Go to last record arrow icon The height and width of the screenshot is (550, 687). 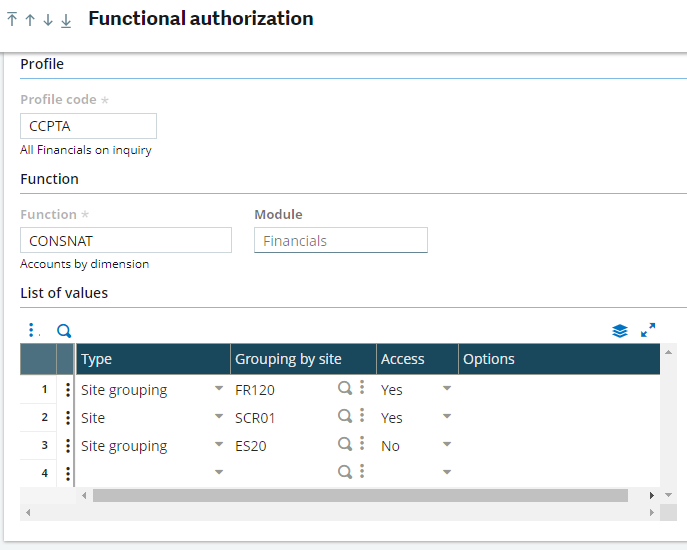point(66,20)
